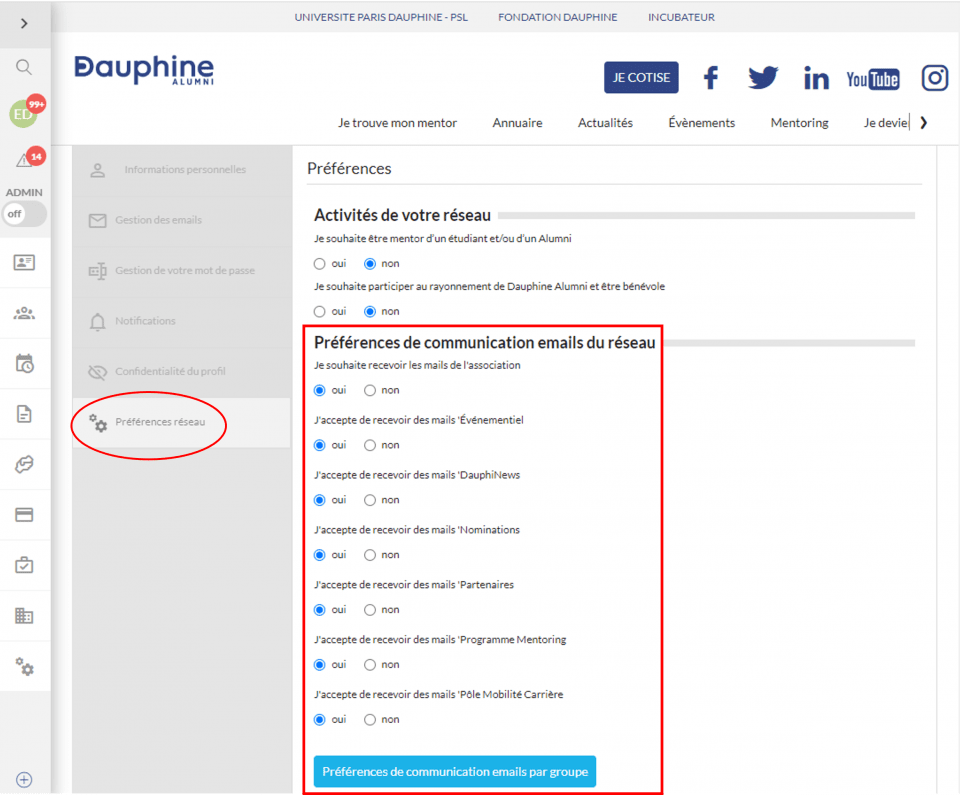
Task: Open the YouTube logo link
Action: point(872,79)
